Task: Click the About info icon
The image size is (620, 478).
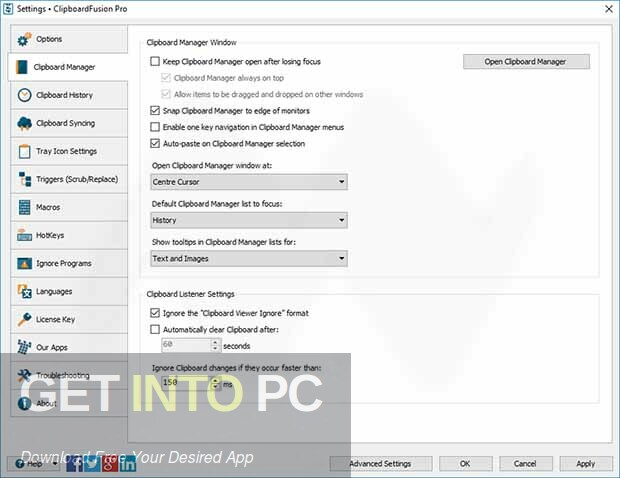Action: pyautogui.click(x=24, y=403)
